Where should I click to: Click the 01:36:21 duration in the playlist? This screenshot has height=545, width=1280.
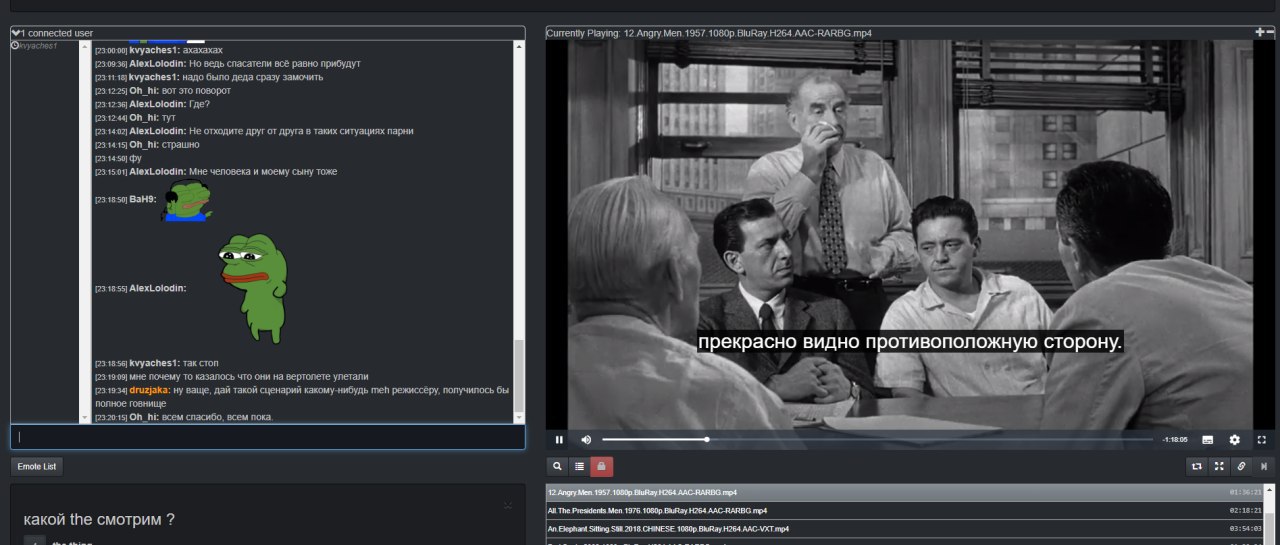pyautogui.click(x=1246, y=492)
